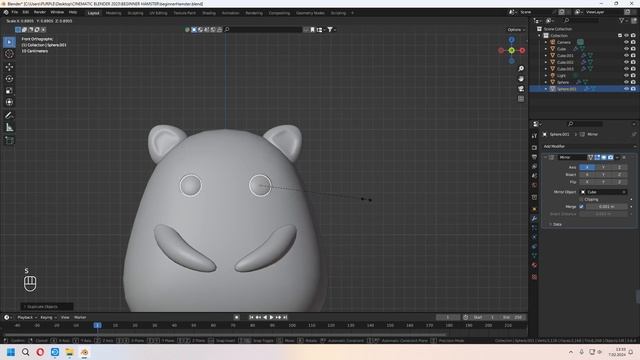Hide Cube in viewport via eye icon
Viewport: 640px width, 360px height.
pos(626,49)
